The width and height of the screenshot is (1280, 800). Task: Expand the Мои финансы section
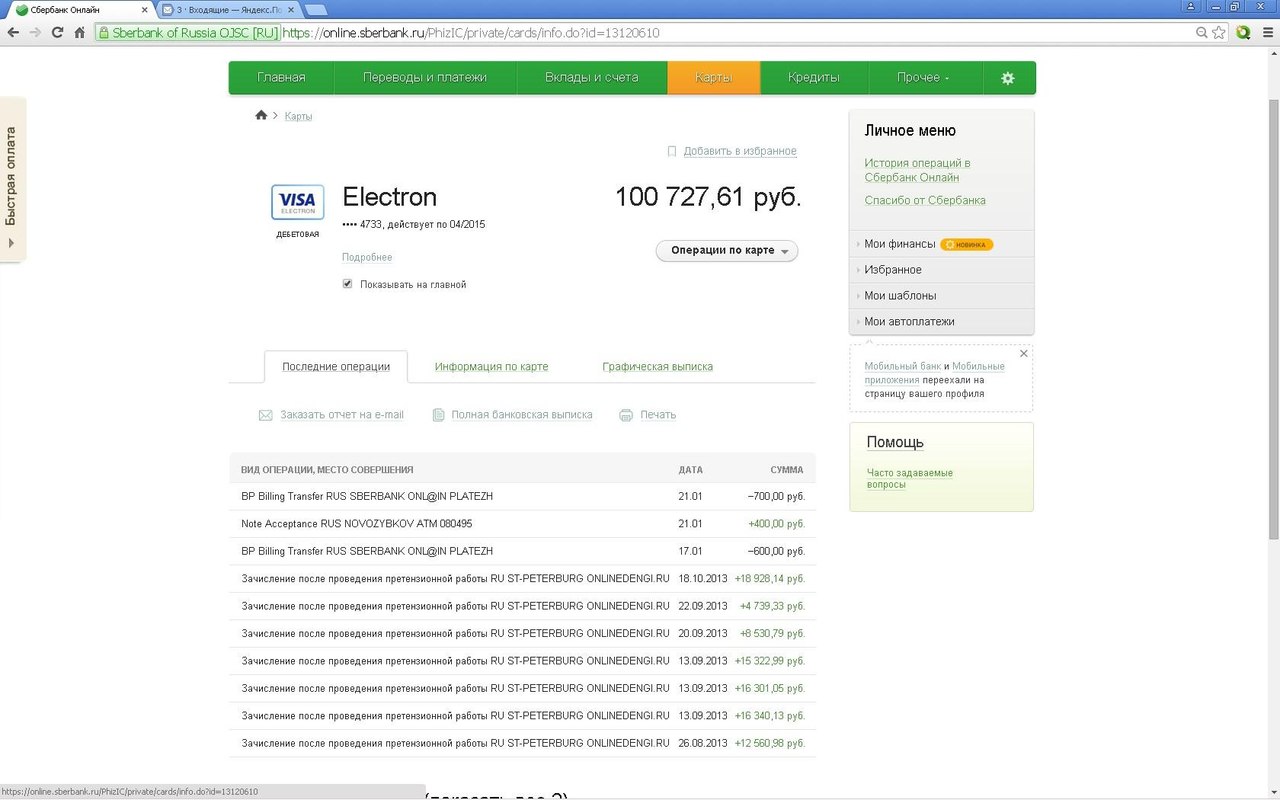pyautogui.click(x=899, y=244)
